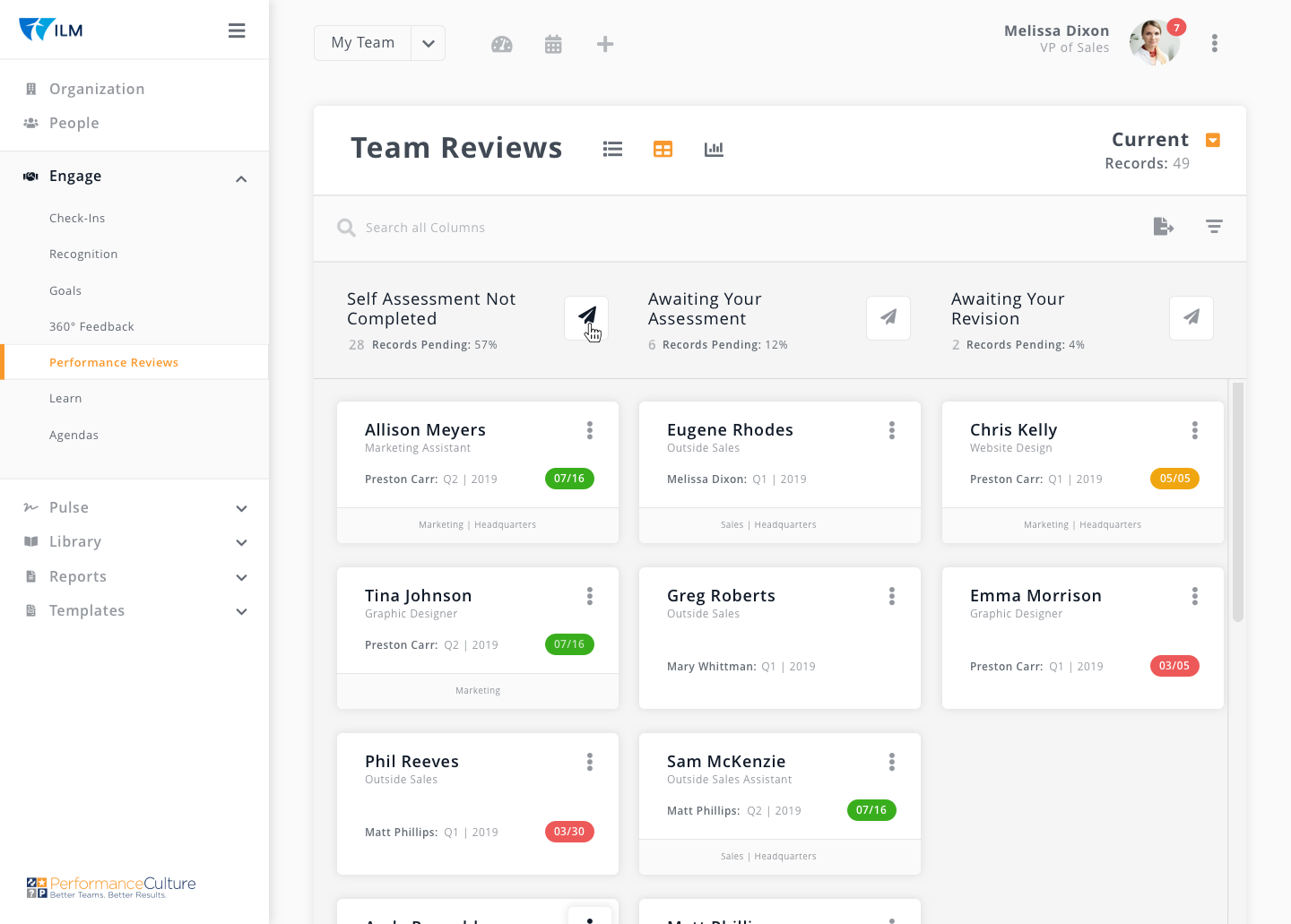Open the dashboard gauge icon
Screen dimensions: 1291x924
(x=502, y=44)
